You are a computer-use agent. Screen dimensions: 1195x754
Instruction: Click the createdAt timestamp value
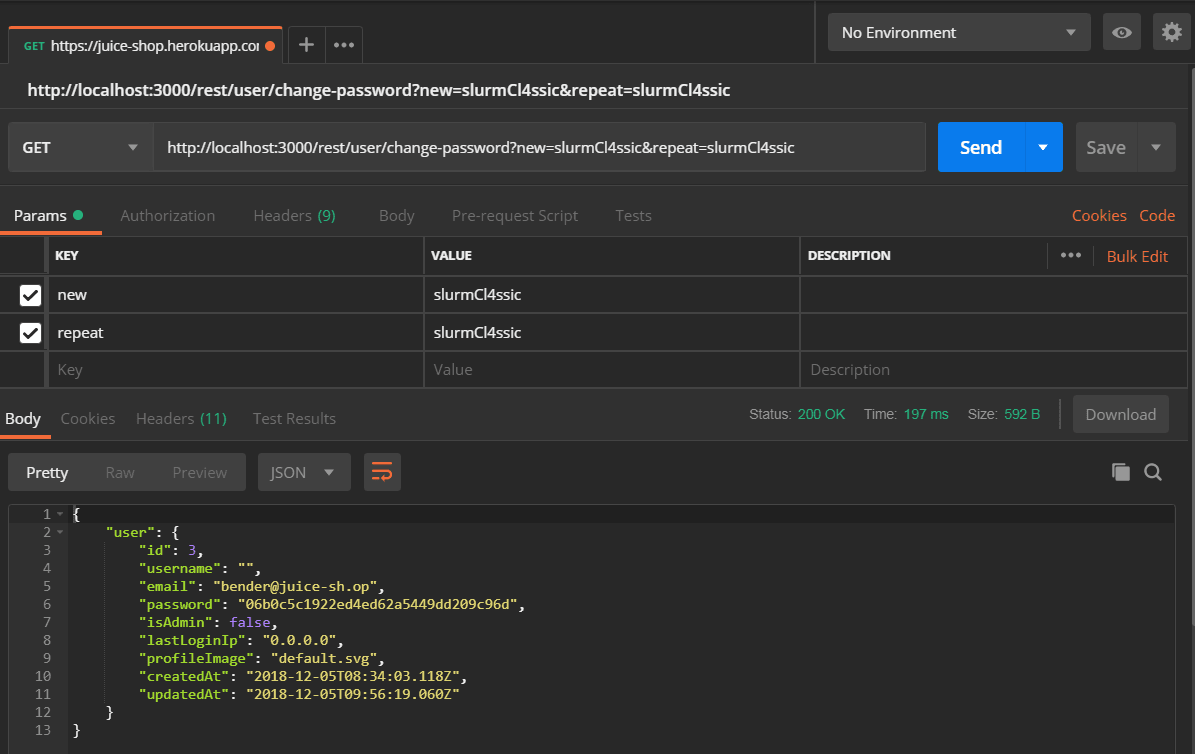click(353, 676)
